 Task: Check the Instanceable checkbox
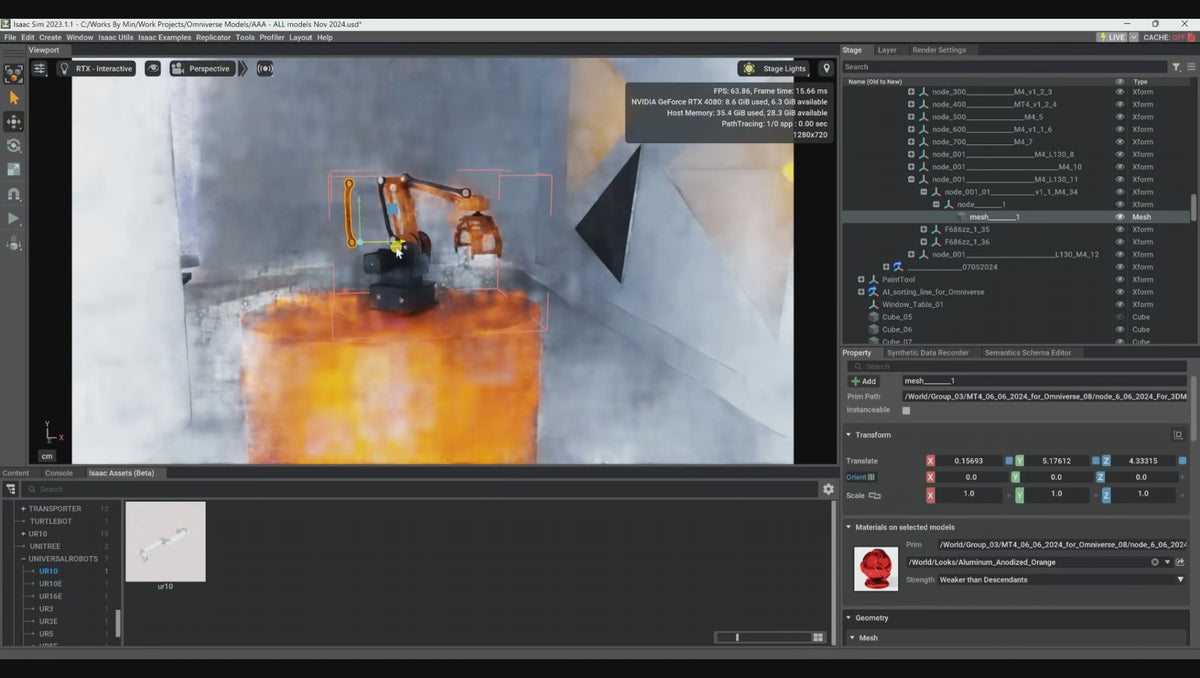click(x=906, y=410)
